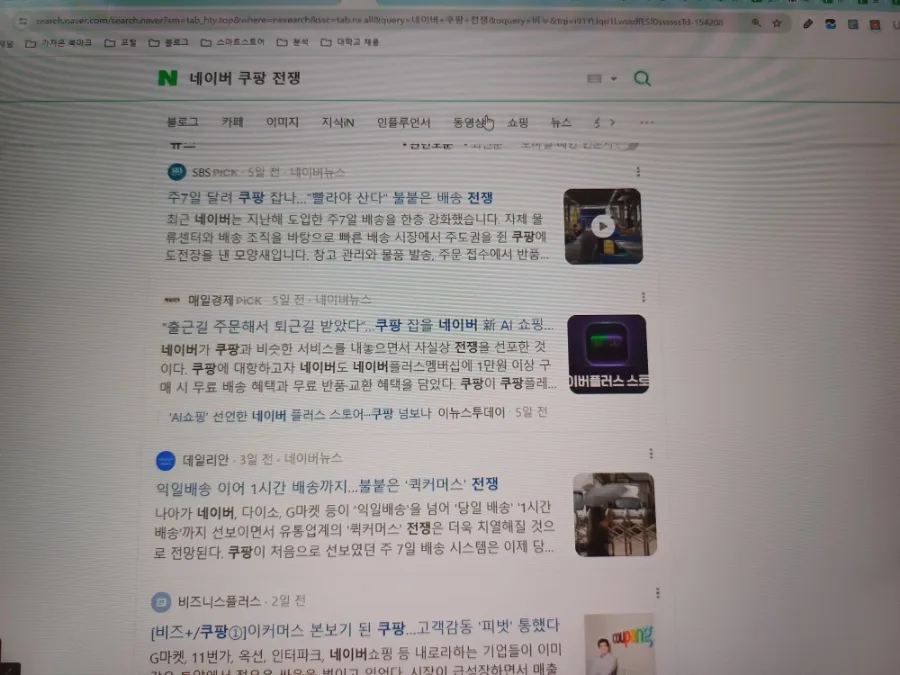Click the 비즈니스플러스 source logo
900x675 pixels.
(x=161, y=602)
